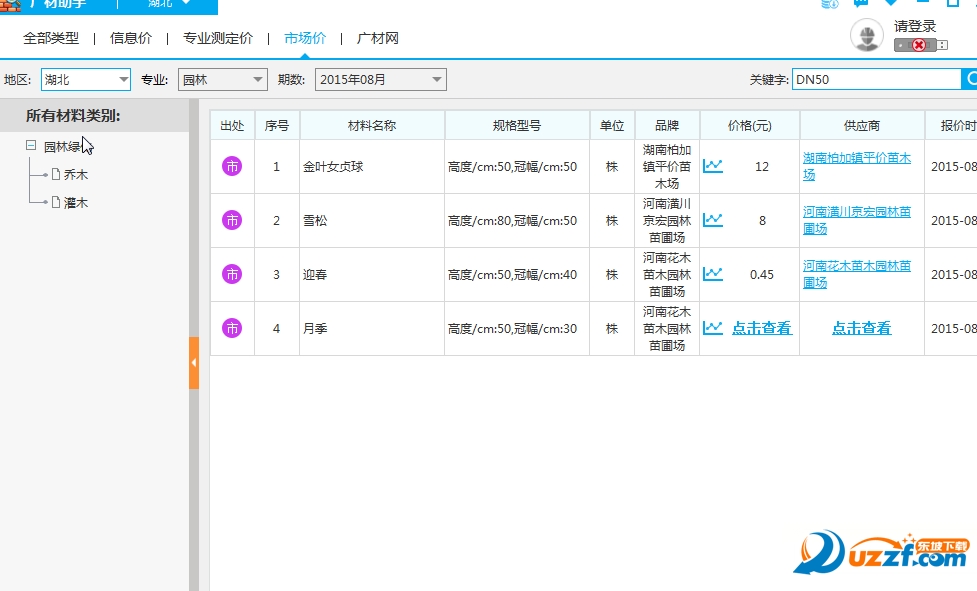Open the 期数 dropdown showing 2015年08月

click(x=380, y=80)
